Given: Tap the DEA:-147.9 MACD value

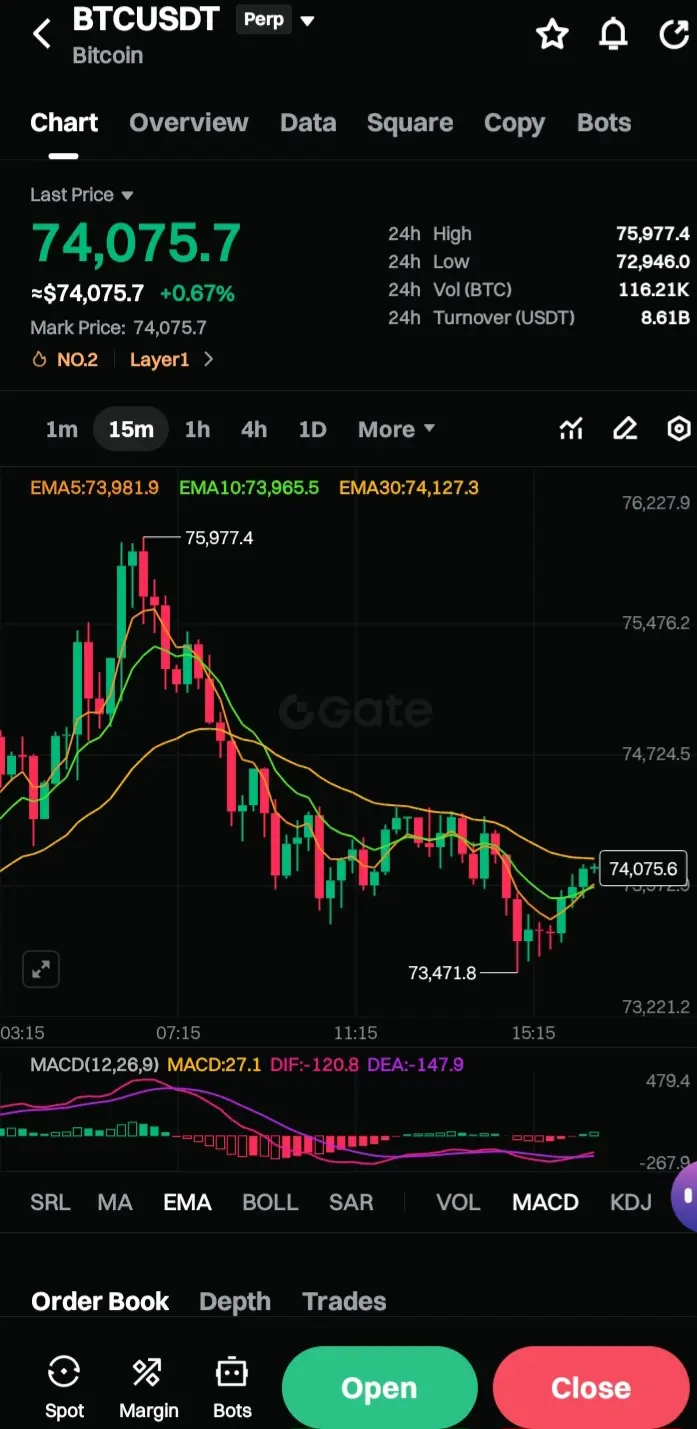Looking at the screenshot, I should [x=416, y=1065].
